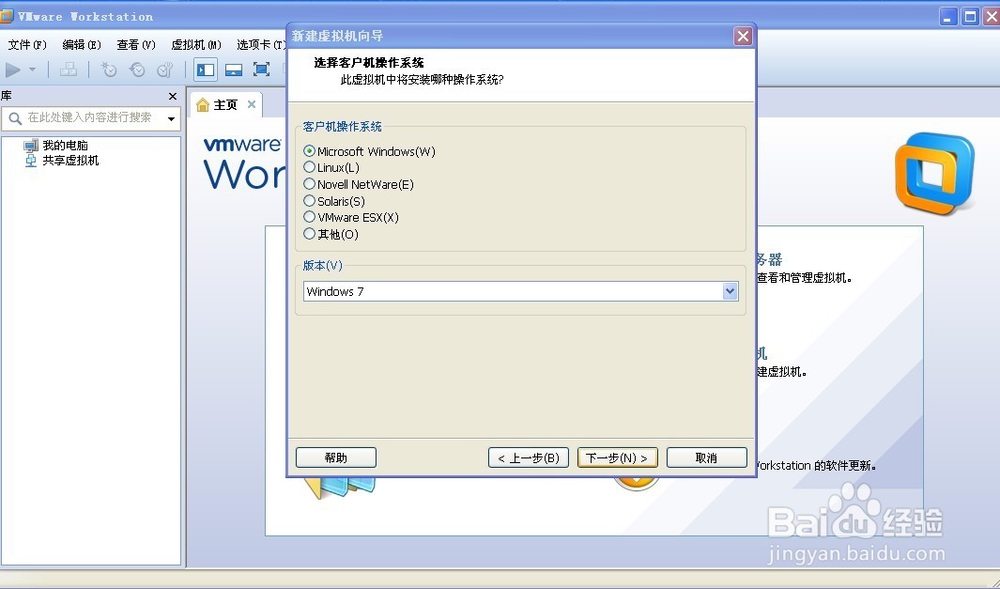The width and height of the screenshot is (1000, 589).
Task: Open the power options arrow next to play
Action: pyautogui.click(x=33, y=69)
